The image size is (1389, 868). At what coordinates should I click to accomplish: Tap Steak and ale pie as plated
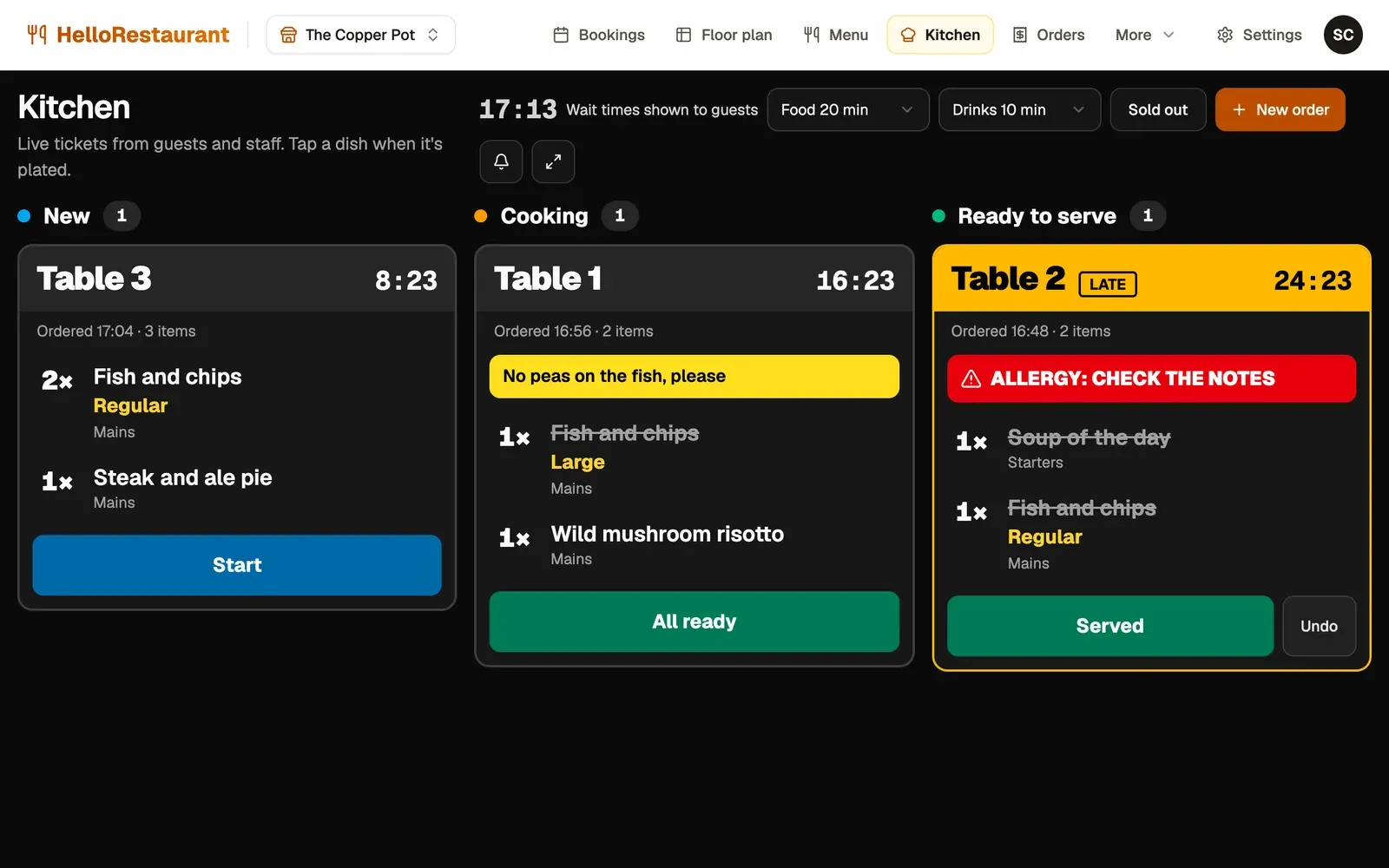237,489
